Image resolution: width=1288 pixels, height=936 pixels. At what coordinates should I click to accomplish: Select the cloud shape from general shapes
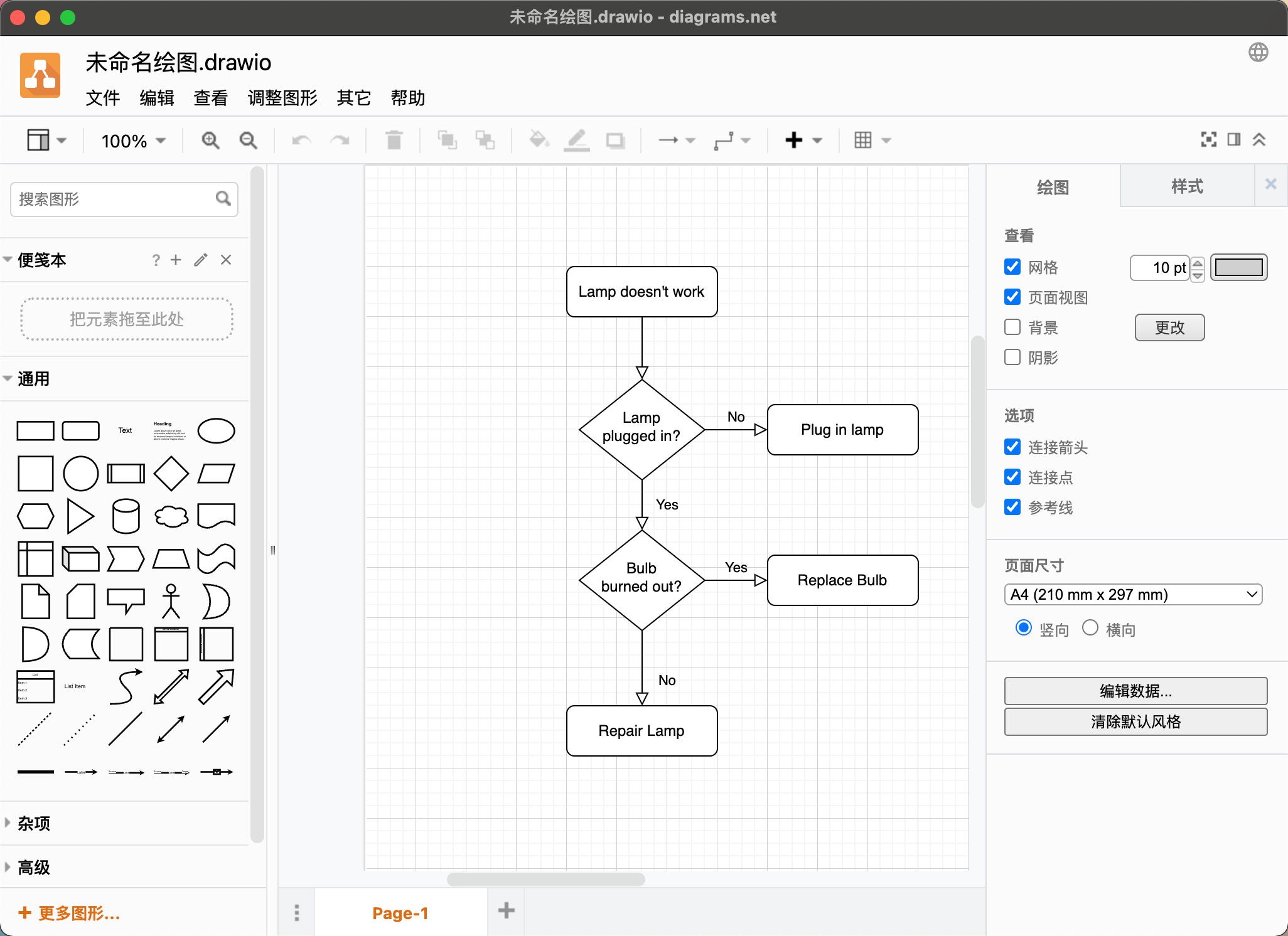[x=171, y=516]
